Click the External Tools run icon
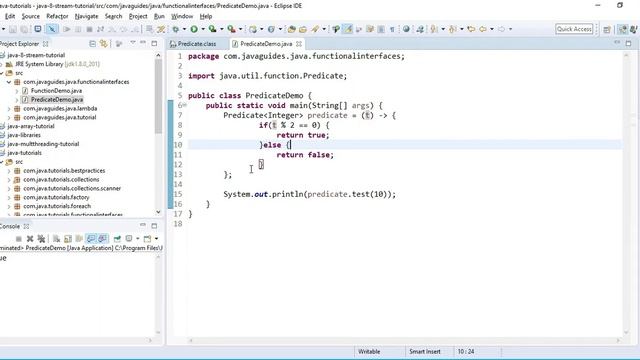Viewport: 640px width, 360px height. 231,29
